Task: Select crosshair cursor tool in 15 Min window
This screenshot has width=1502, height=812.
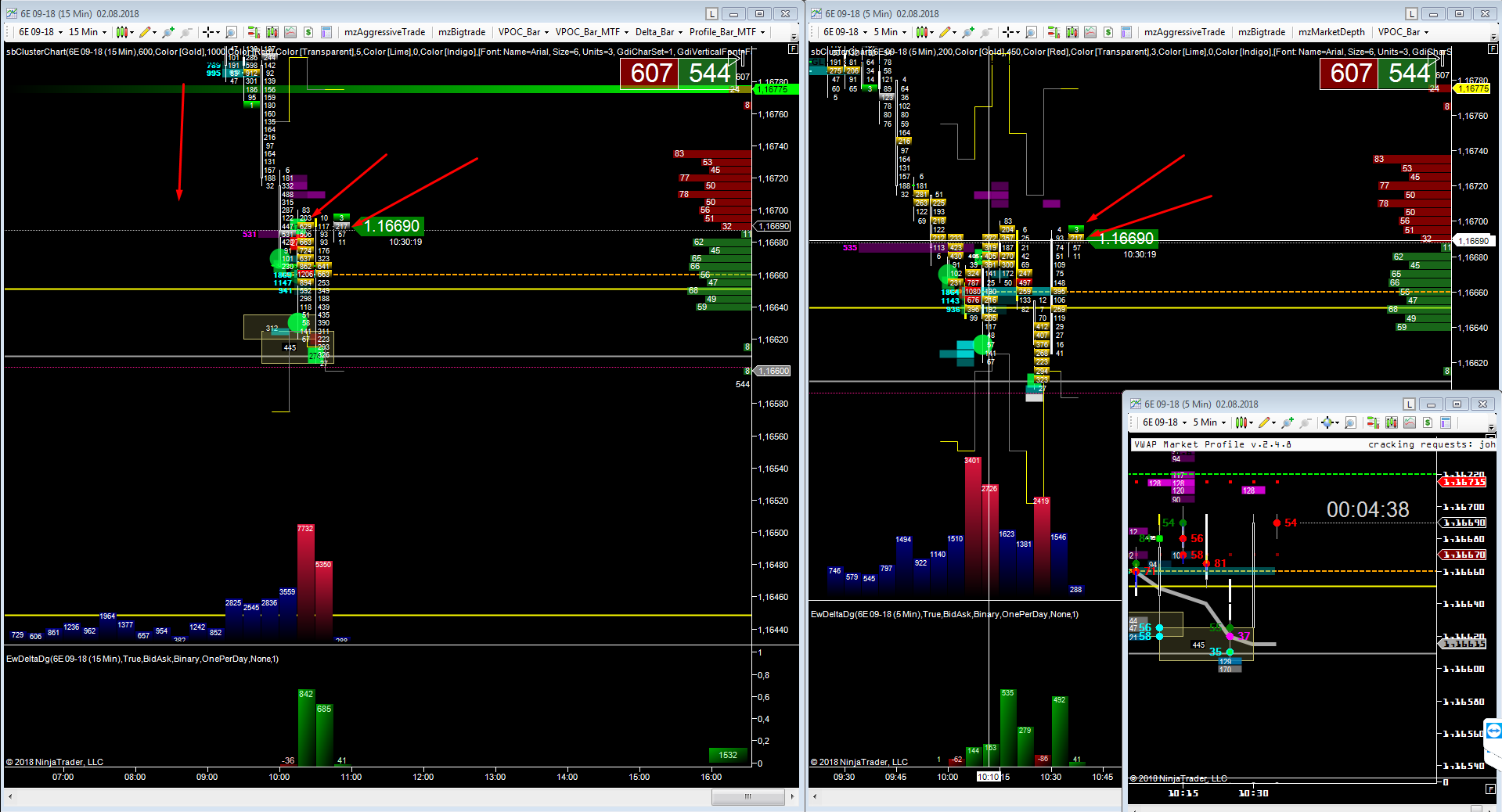Action: (211, 32)
